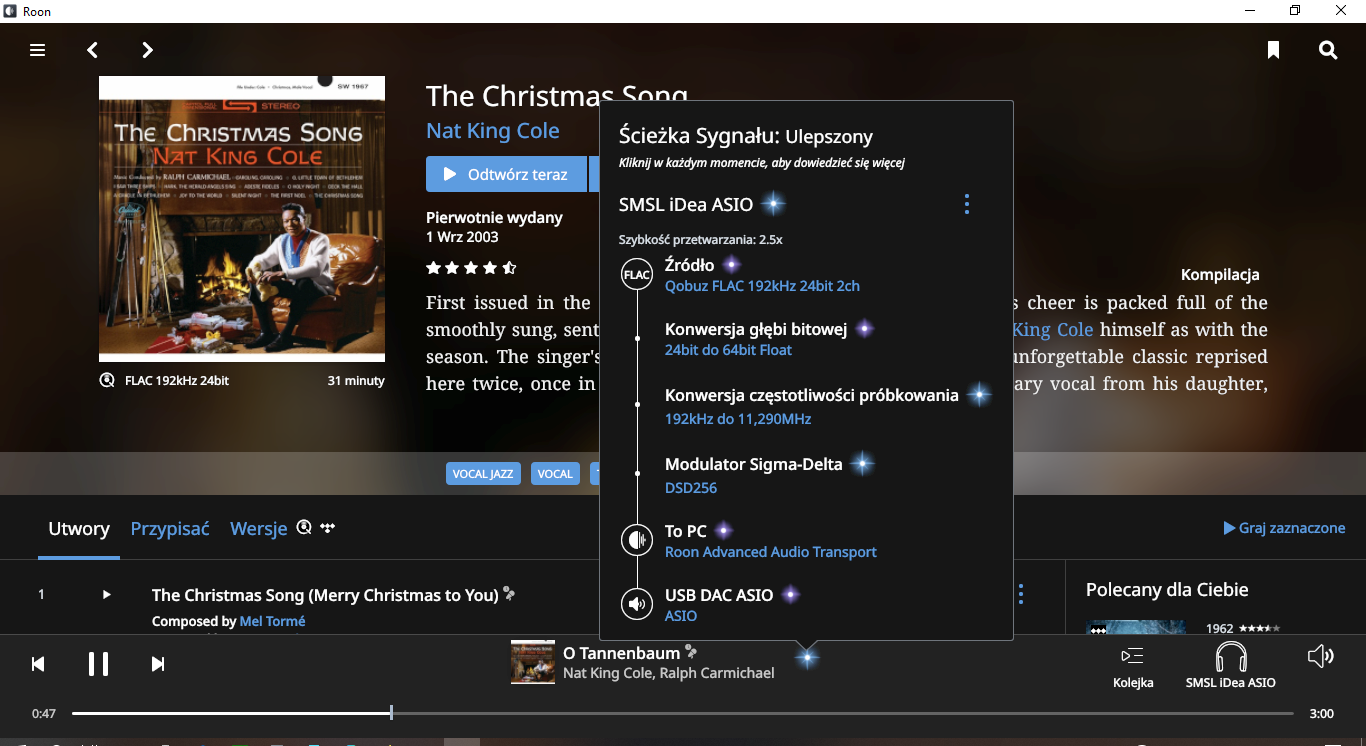1366x746 pixels.
Task: Open the volume speaker control
Action: [x=1321, y=656]
